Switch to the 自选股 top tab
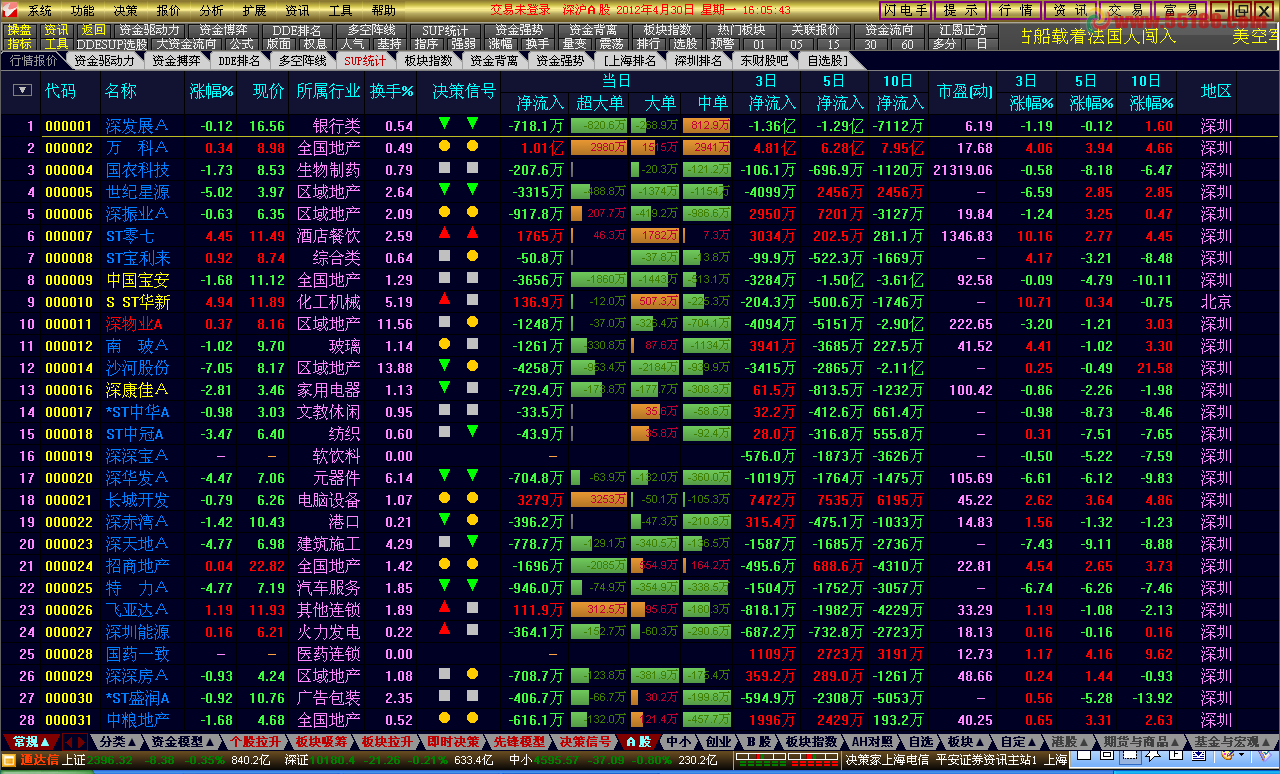This screenshot has height=774, width=1280. coord(827,60)
